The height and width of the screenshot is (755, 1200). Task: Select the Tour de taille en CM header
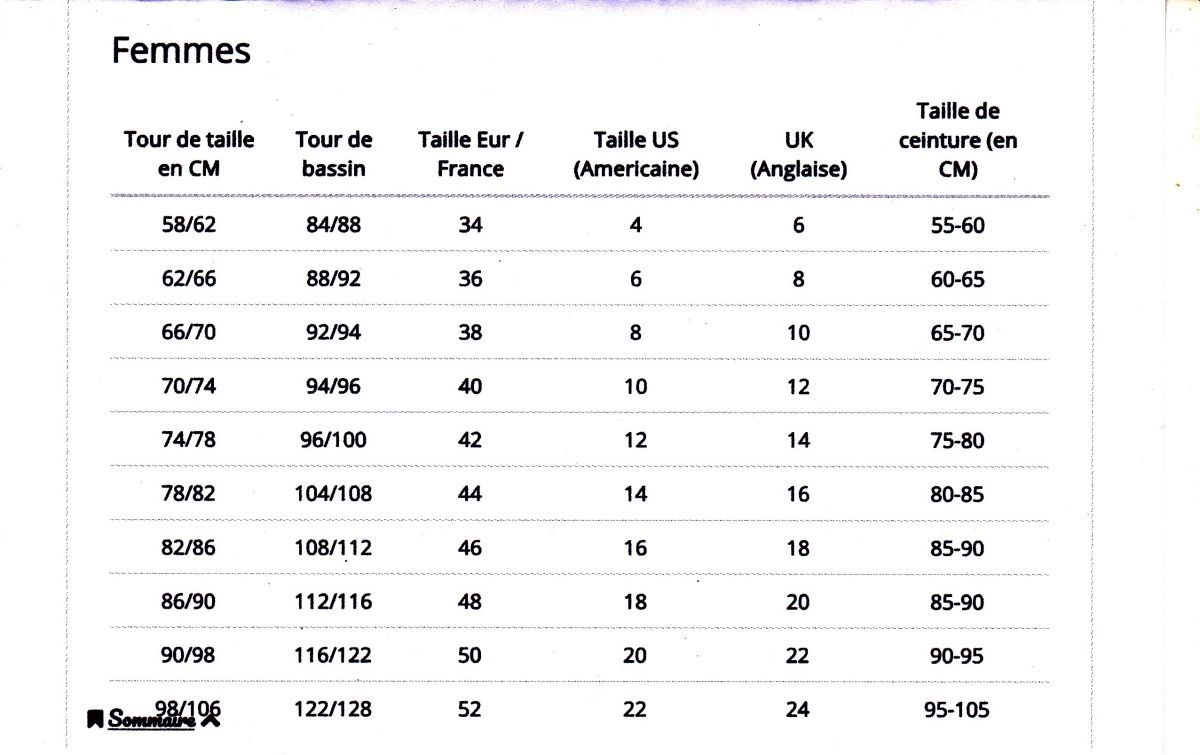pyautogui.click(x=189, y=154)
